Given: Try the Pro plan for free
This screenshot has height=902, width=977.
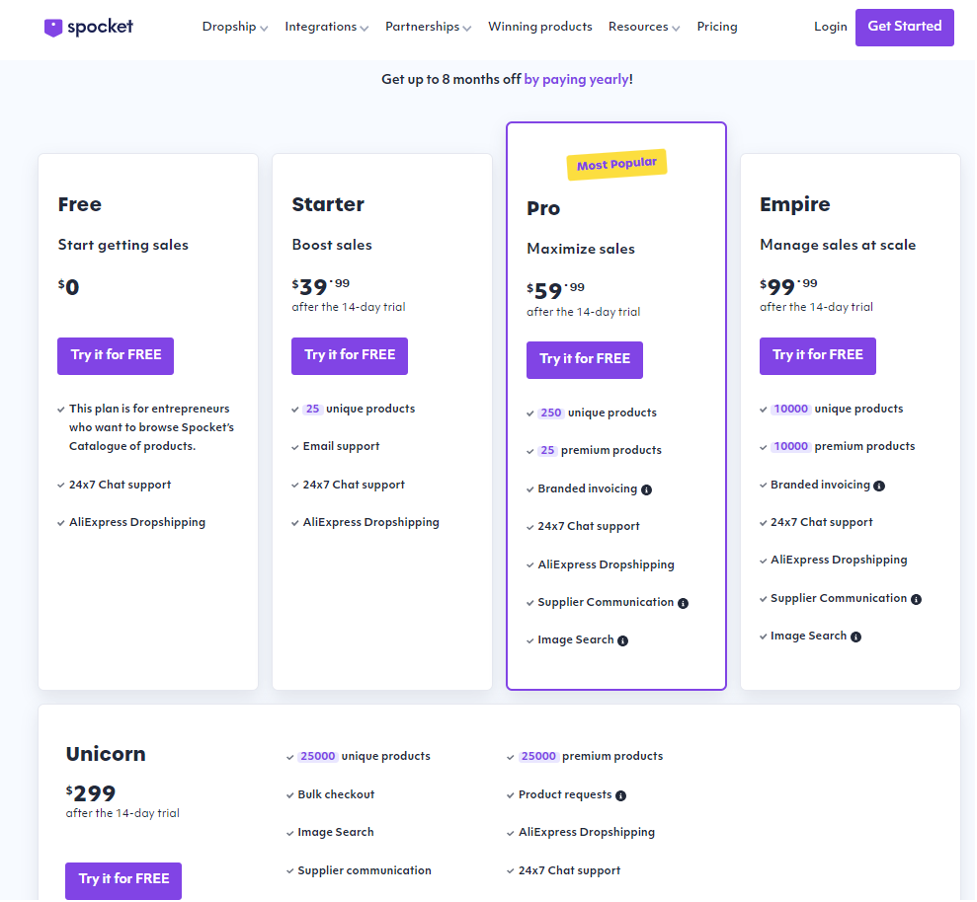Looking at the screenshot, I should coord(585,360).
